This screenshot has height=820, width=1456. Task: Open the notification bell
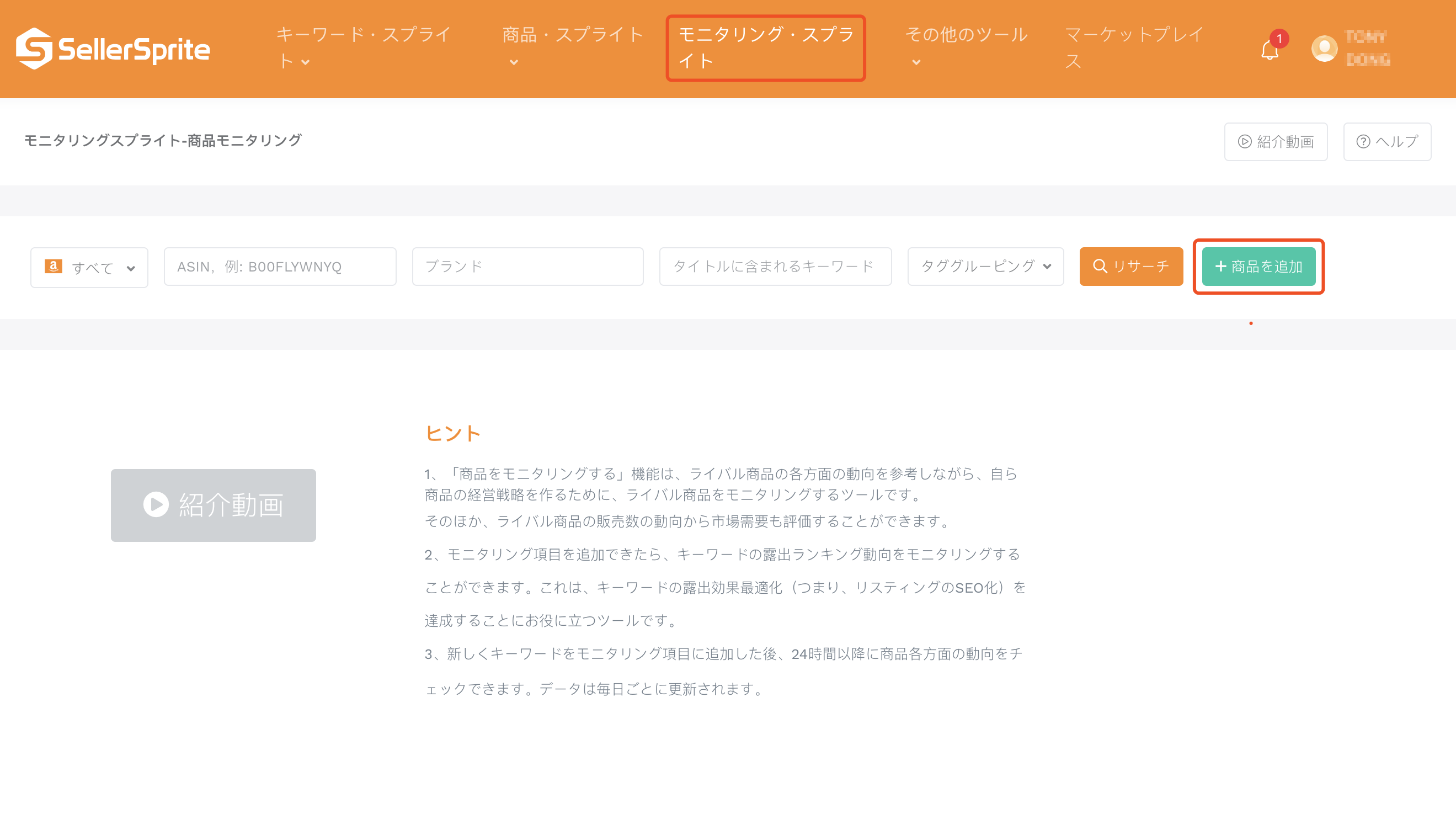coord(1269,50)
